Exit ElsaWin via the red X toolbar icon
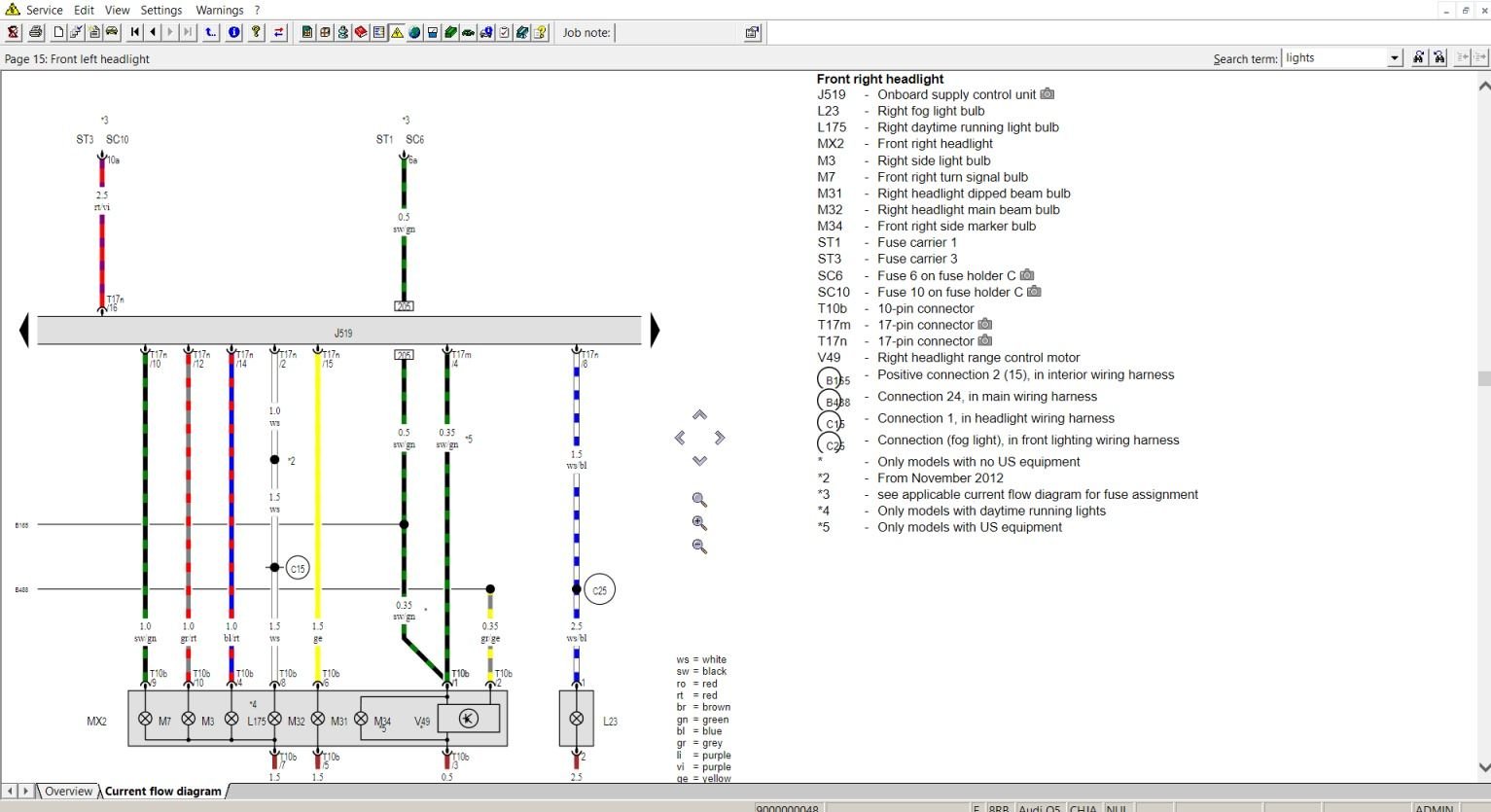The image size is (1491, 812). 14,32
